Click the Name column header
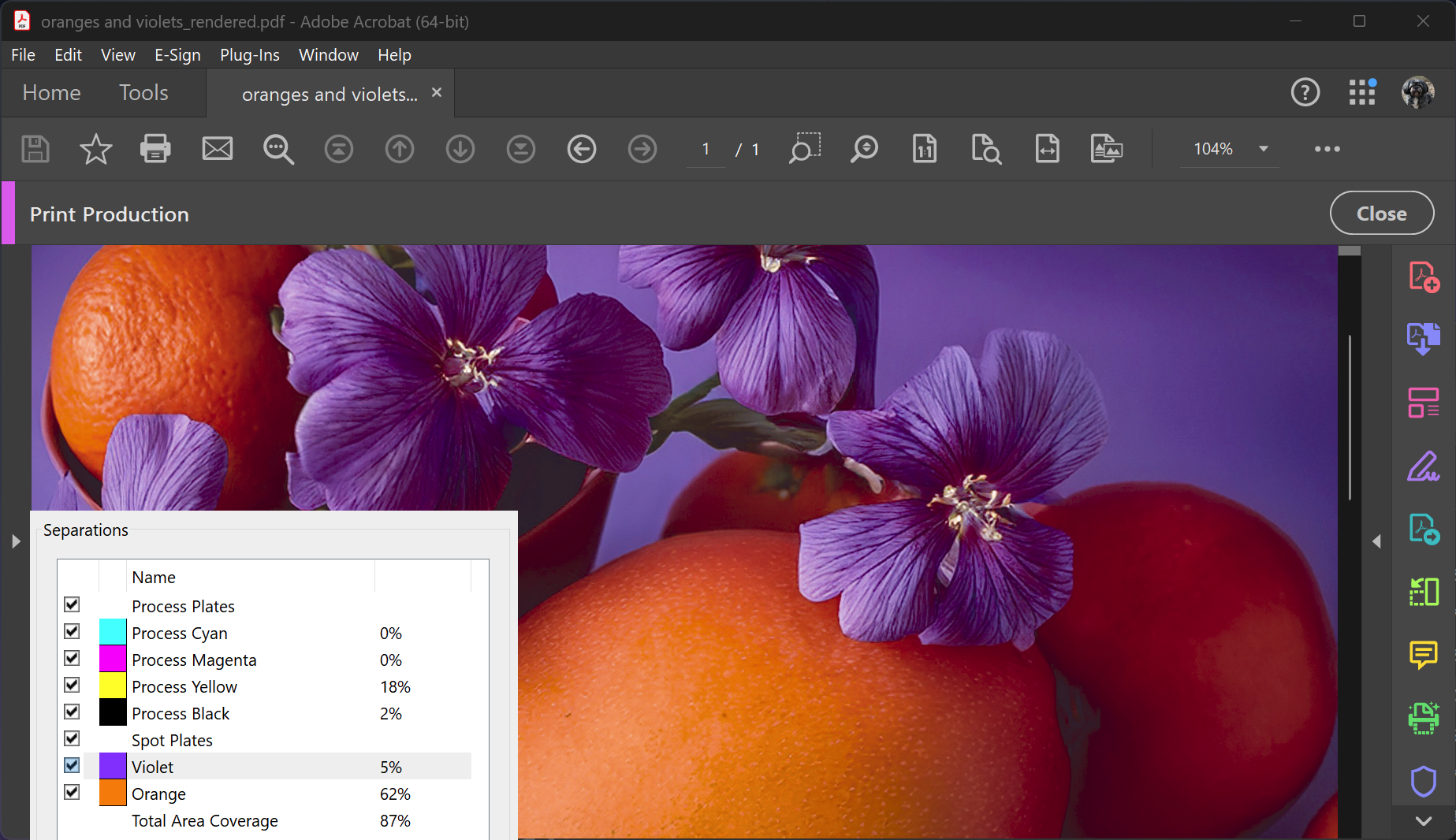Image resolution: width=1456 pixels, height=840 pixels. (251, 577)
